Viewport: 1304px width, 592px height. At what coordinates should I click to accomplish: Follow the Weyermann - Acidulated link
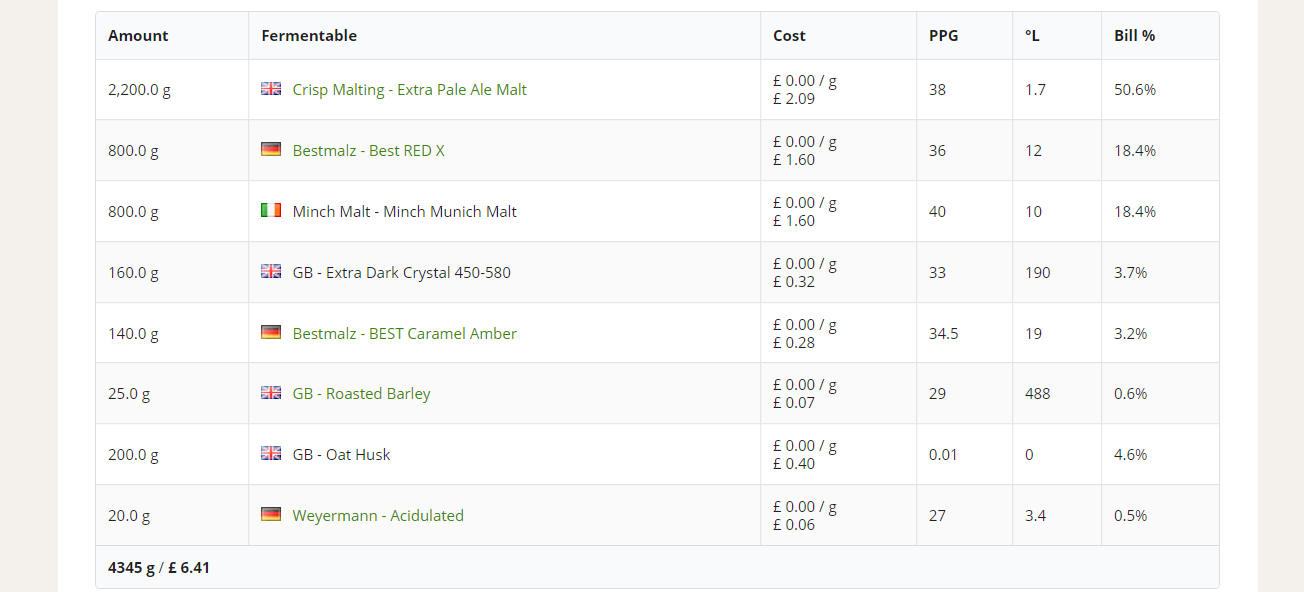click(x=378, y=515)
